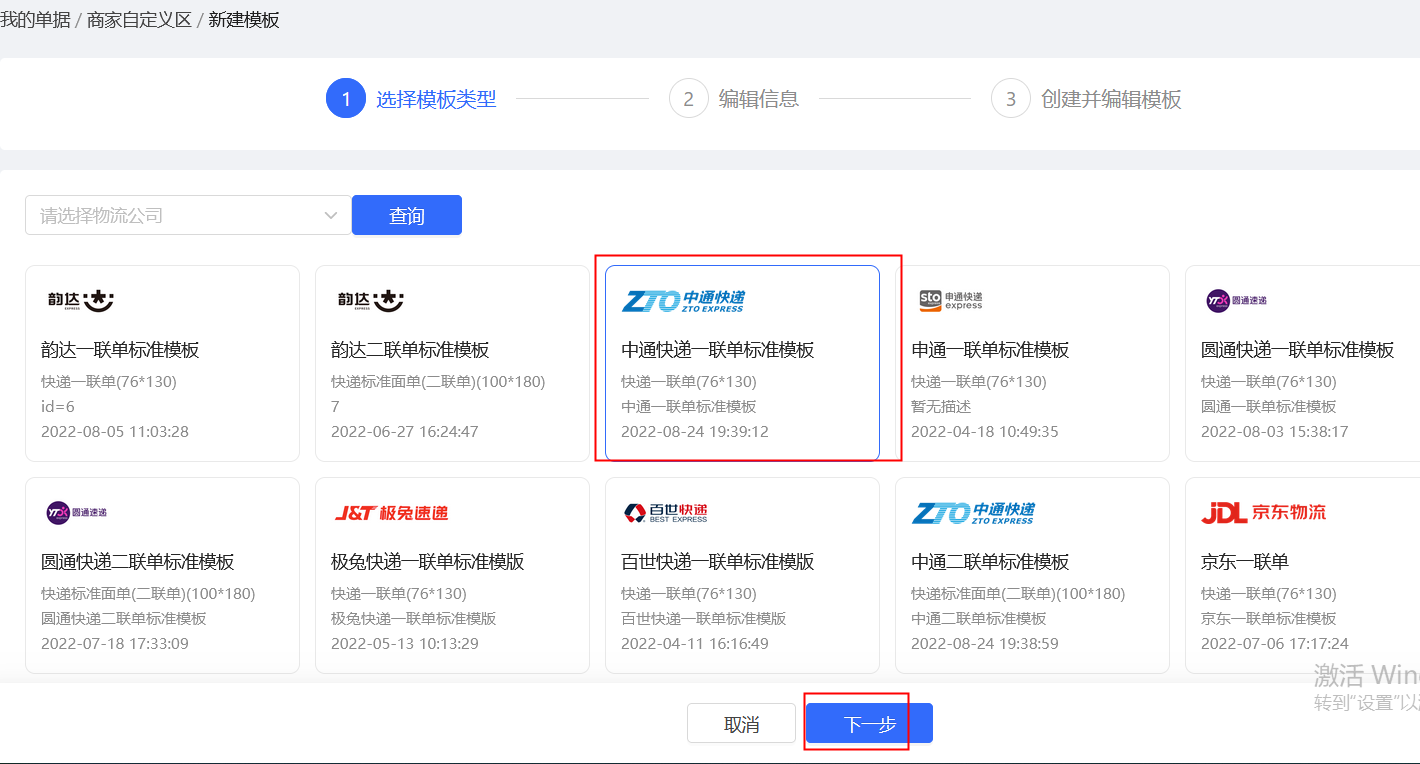Screen dimensions: 1420x764
Task: Click 暂无描述 on the 申通 card
Action: [941, 407]
